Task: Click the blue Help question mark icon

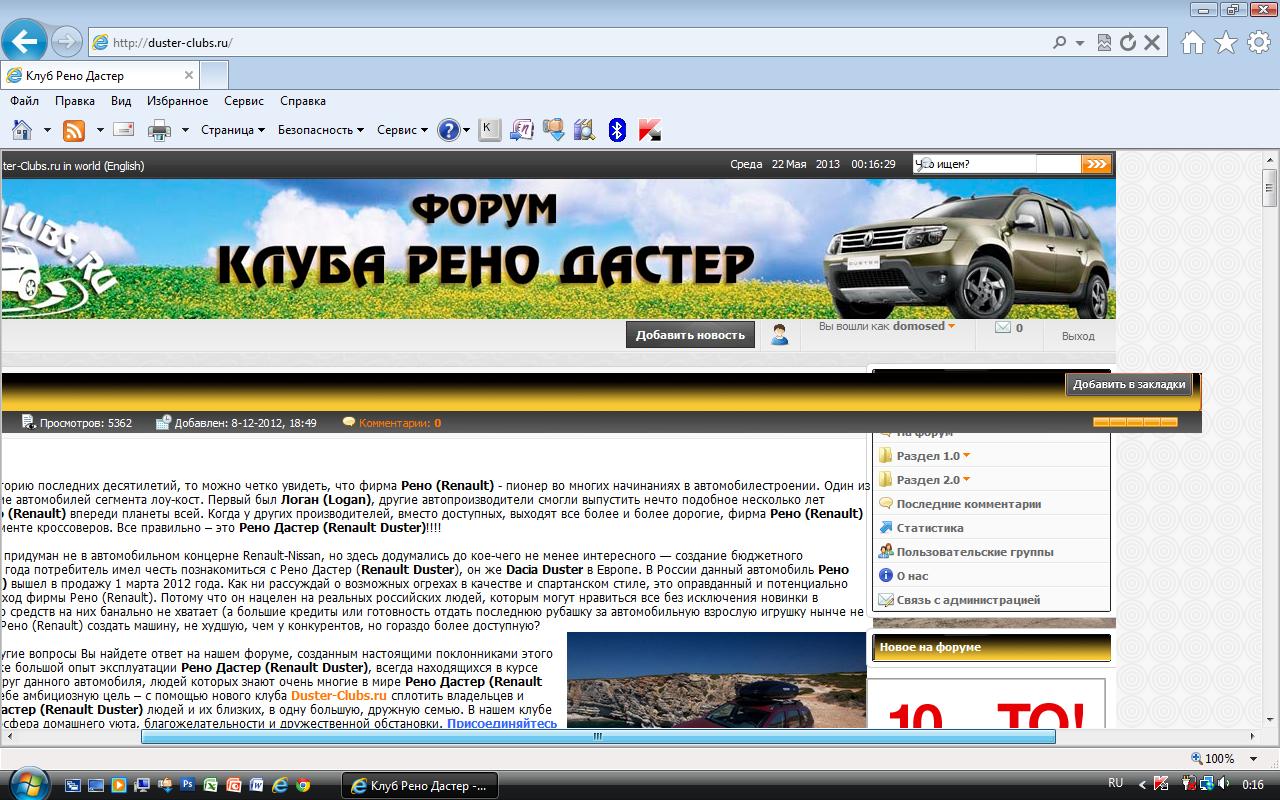Action: pyautogui.click(x=448, y=130)
